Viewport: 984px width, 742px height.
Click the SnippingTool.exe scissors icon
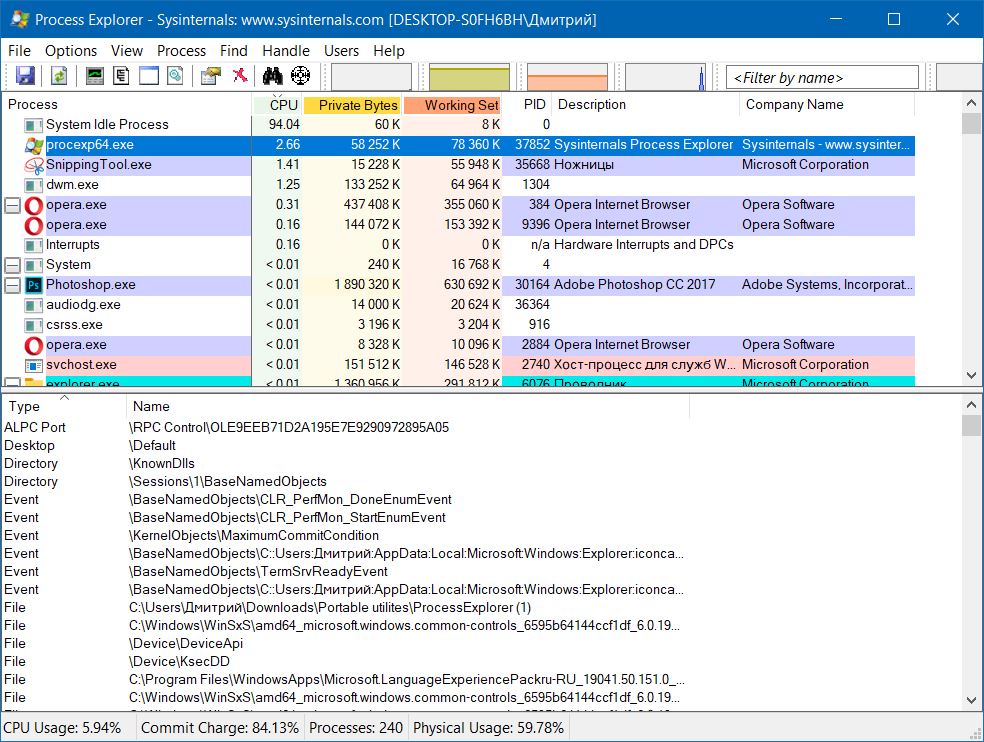(33, 165)
